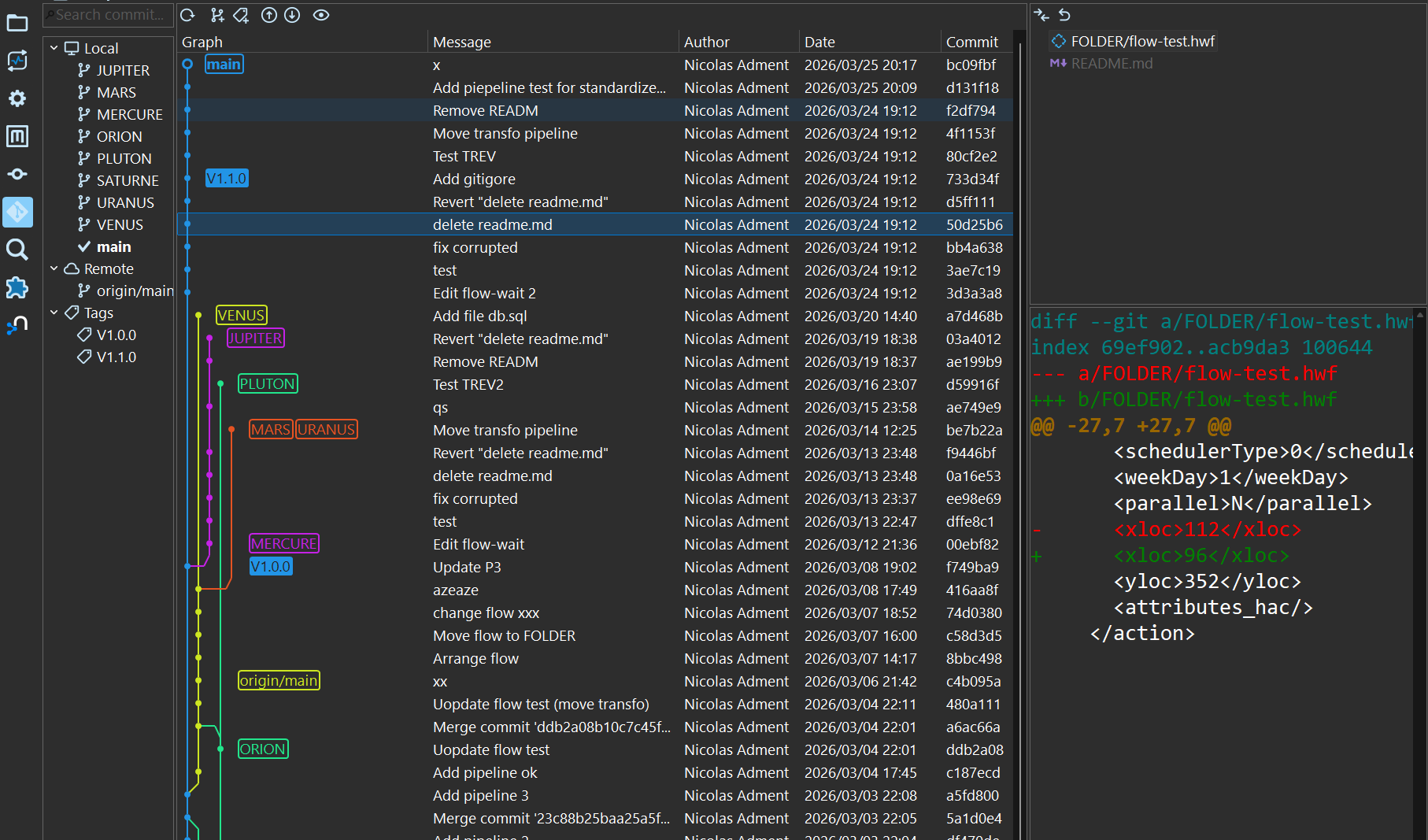Select the 'Remove READM' commit f2df794
This screenshot has height=840, width=1428.
595,110
